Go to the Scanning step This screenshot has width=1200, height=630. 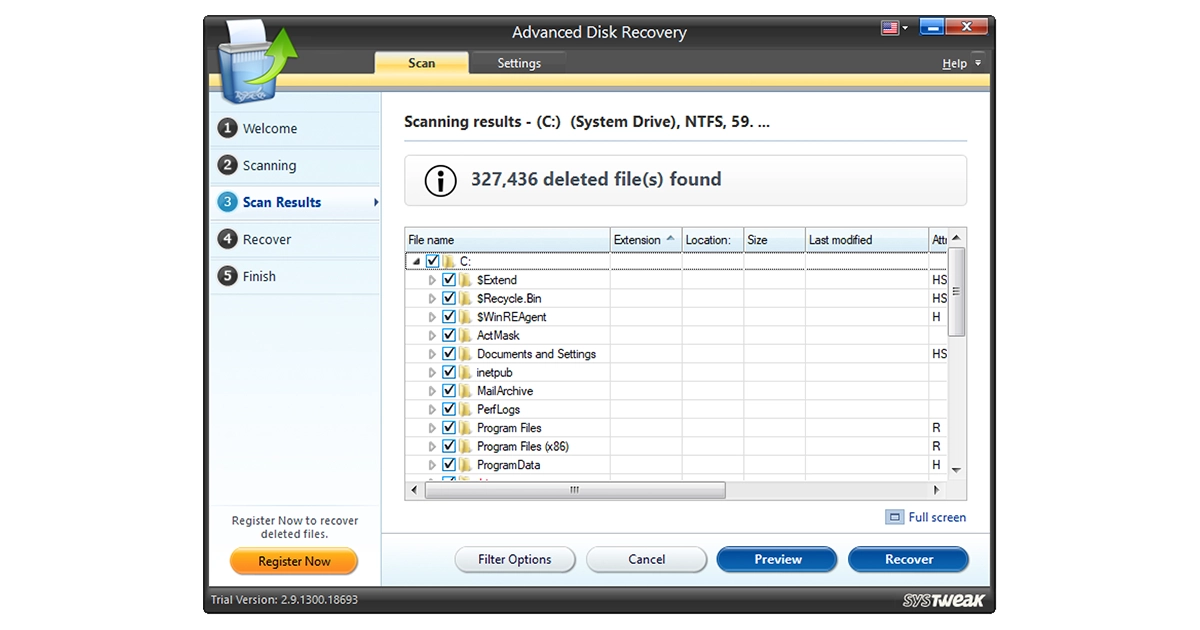click(x=295, y=165)
